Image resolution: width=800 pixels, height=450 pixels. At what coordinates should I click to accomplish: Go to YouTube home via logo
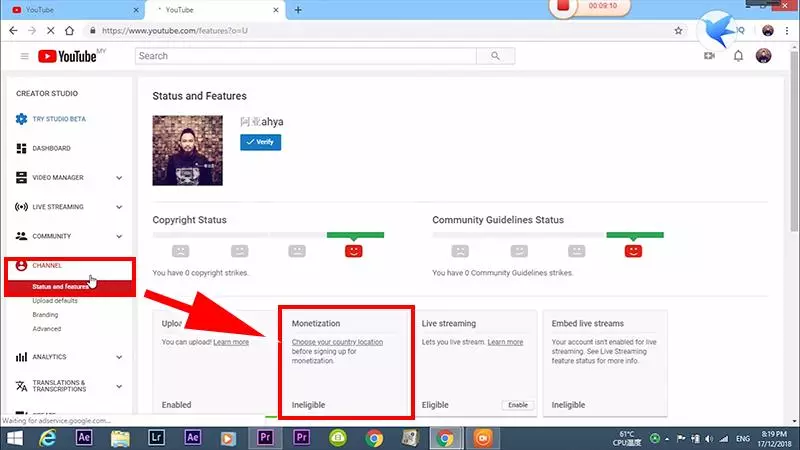(x=67, y=56)
